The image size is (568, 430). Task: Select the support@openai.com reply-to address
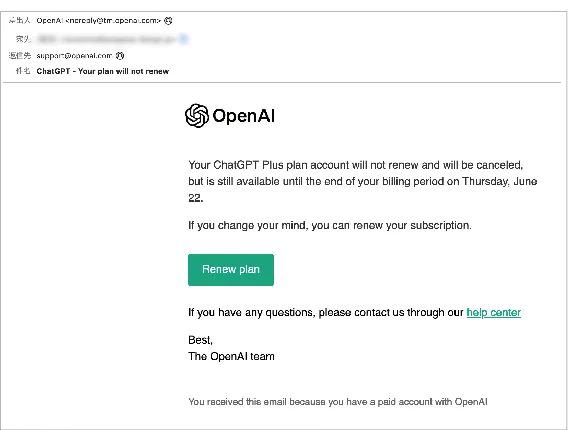74,56
